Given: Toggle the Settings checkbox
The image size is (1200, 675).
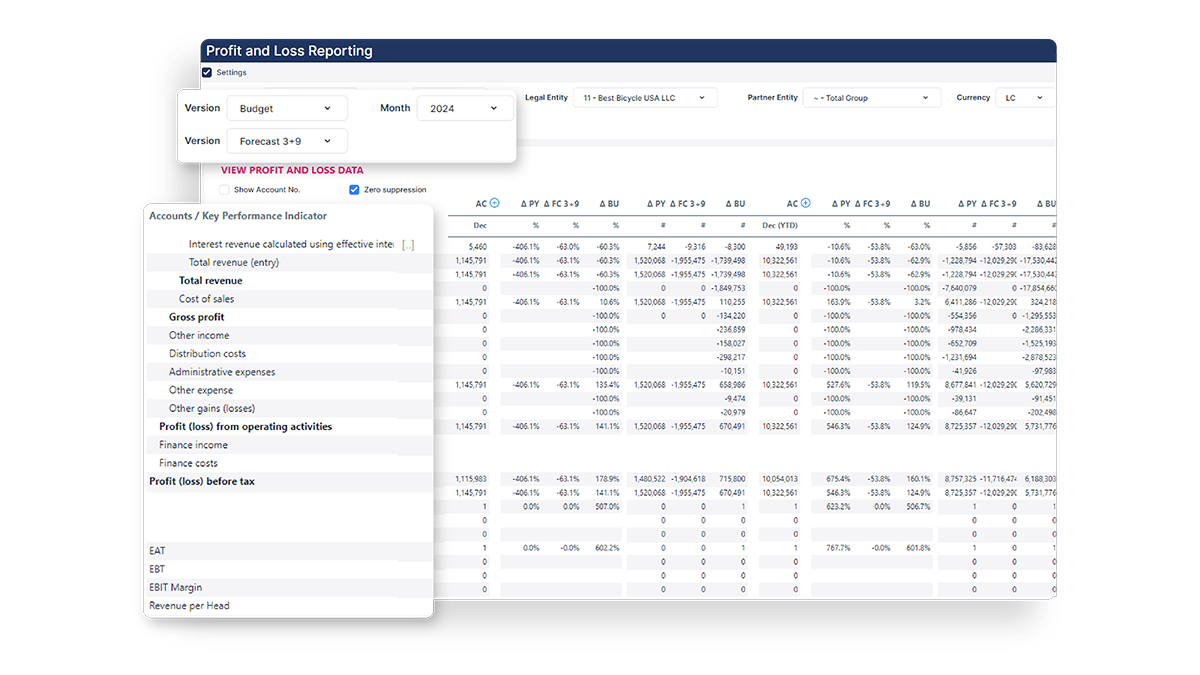Looking at the screenshot, I should click(x=207, y=73).
